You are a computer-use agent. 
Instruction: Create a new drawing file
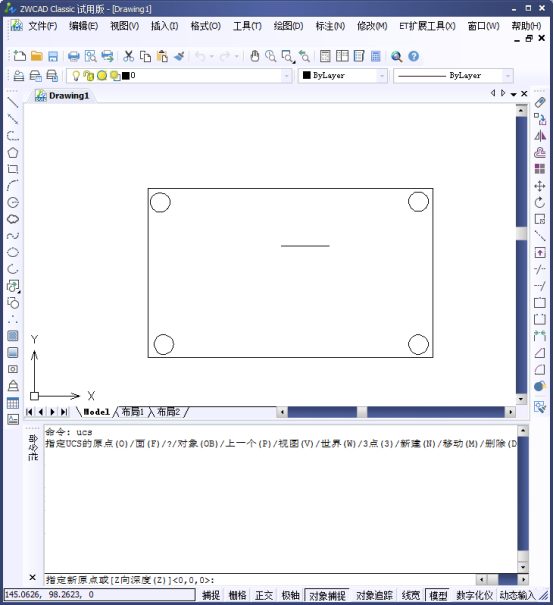(19, 56)
